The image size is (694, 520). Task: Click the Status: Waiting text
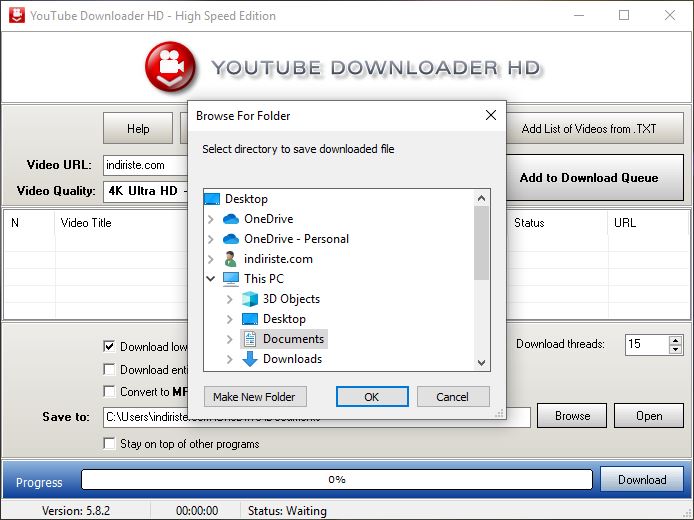tap(287, 511)
